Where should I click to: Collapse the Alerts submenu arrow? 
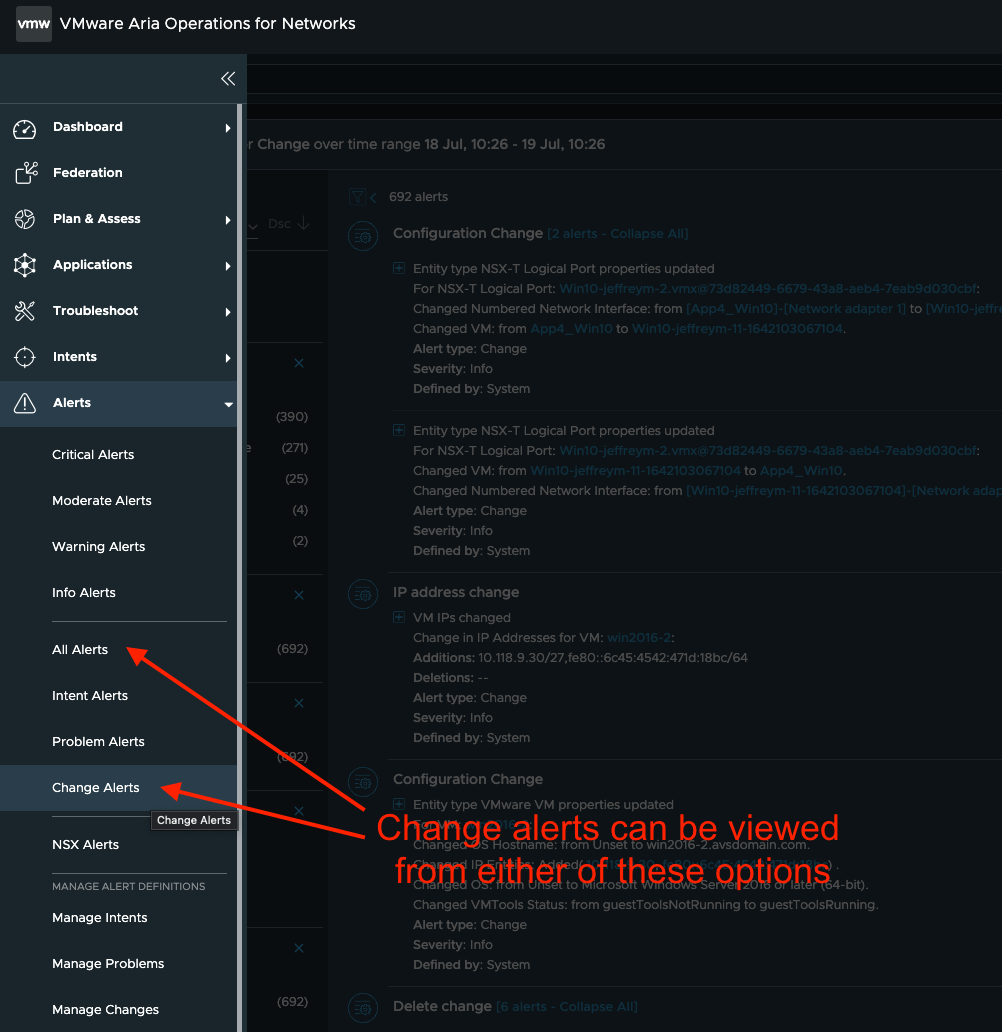click(x=228, y=404)
